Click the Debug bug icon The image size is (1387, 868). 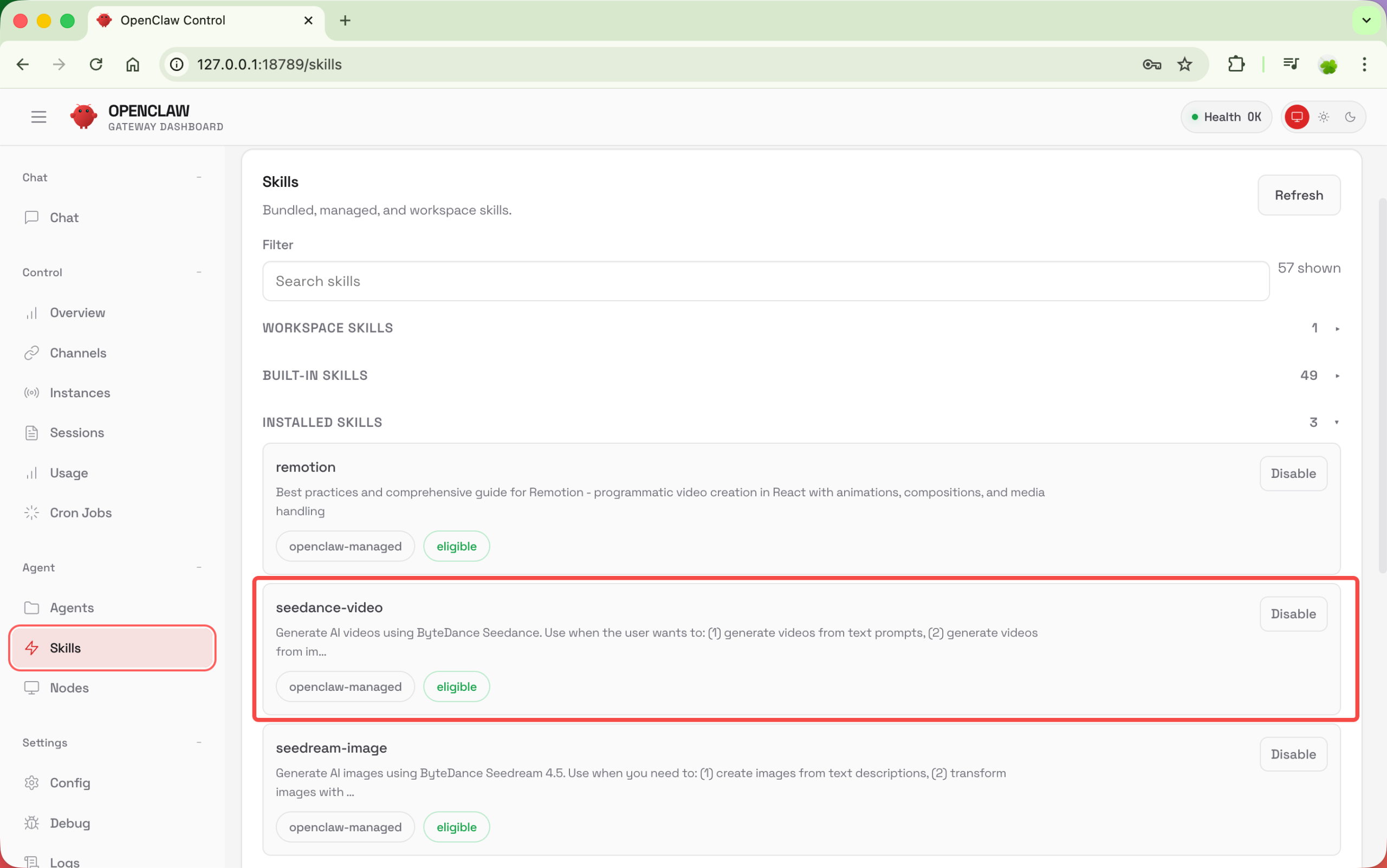tap(31, 822)
